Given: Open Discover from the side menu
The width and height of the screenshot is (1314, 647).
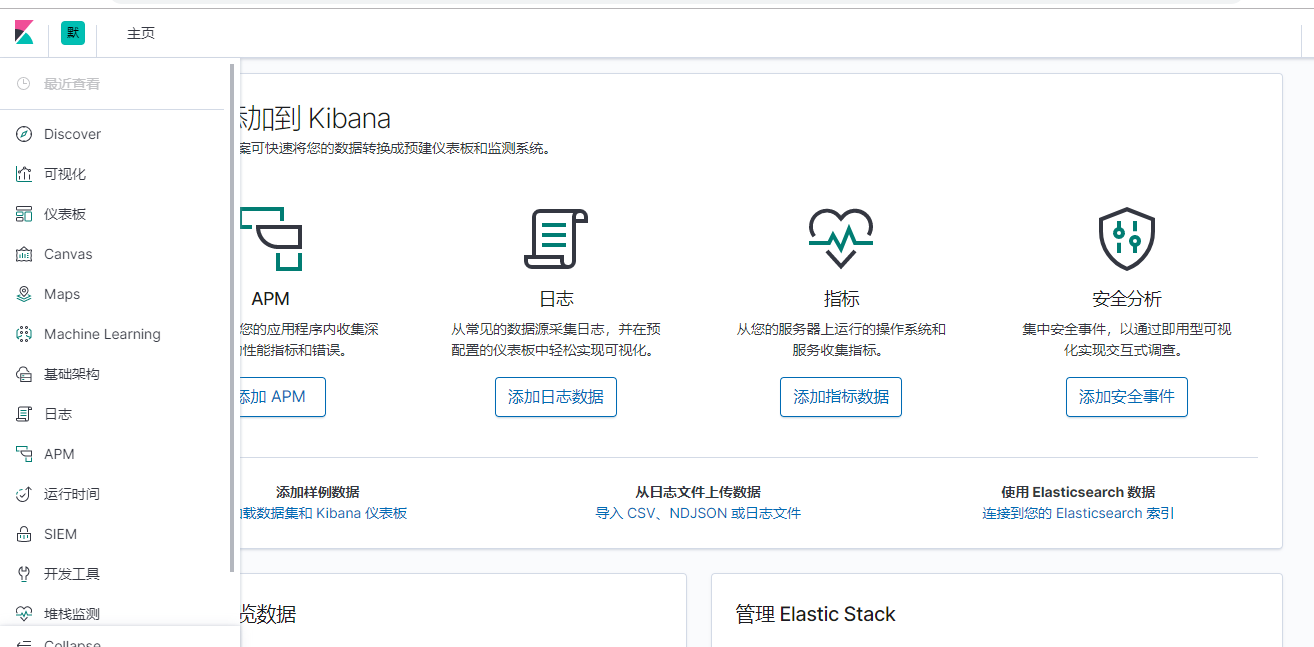Looking at the screenshot, I should [72, 134].
